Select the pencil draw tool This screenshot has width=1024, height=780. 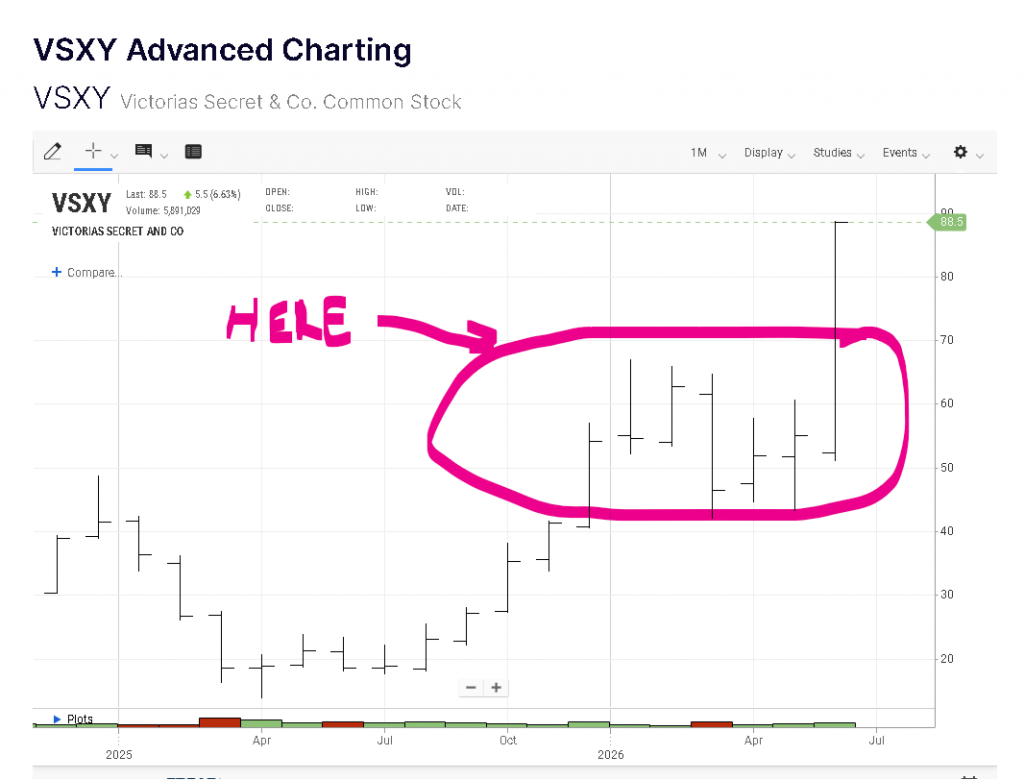pyautogui.click(x=53, y=152)
